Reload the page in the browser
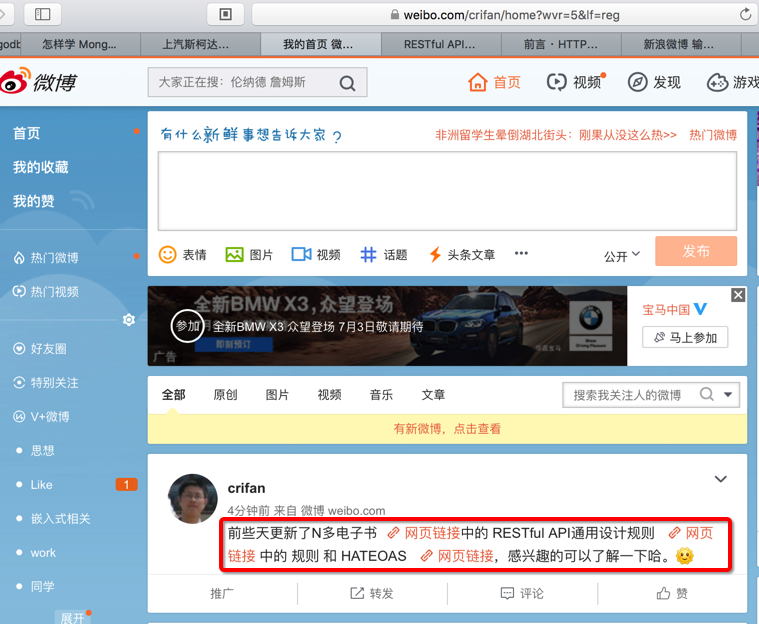This screenshot has width=759, height=624. click(745, 15)
